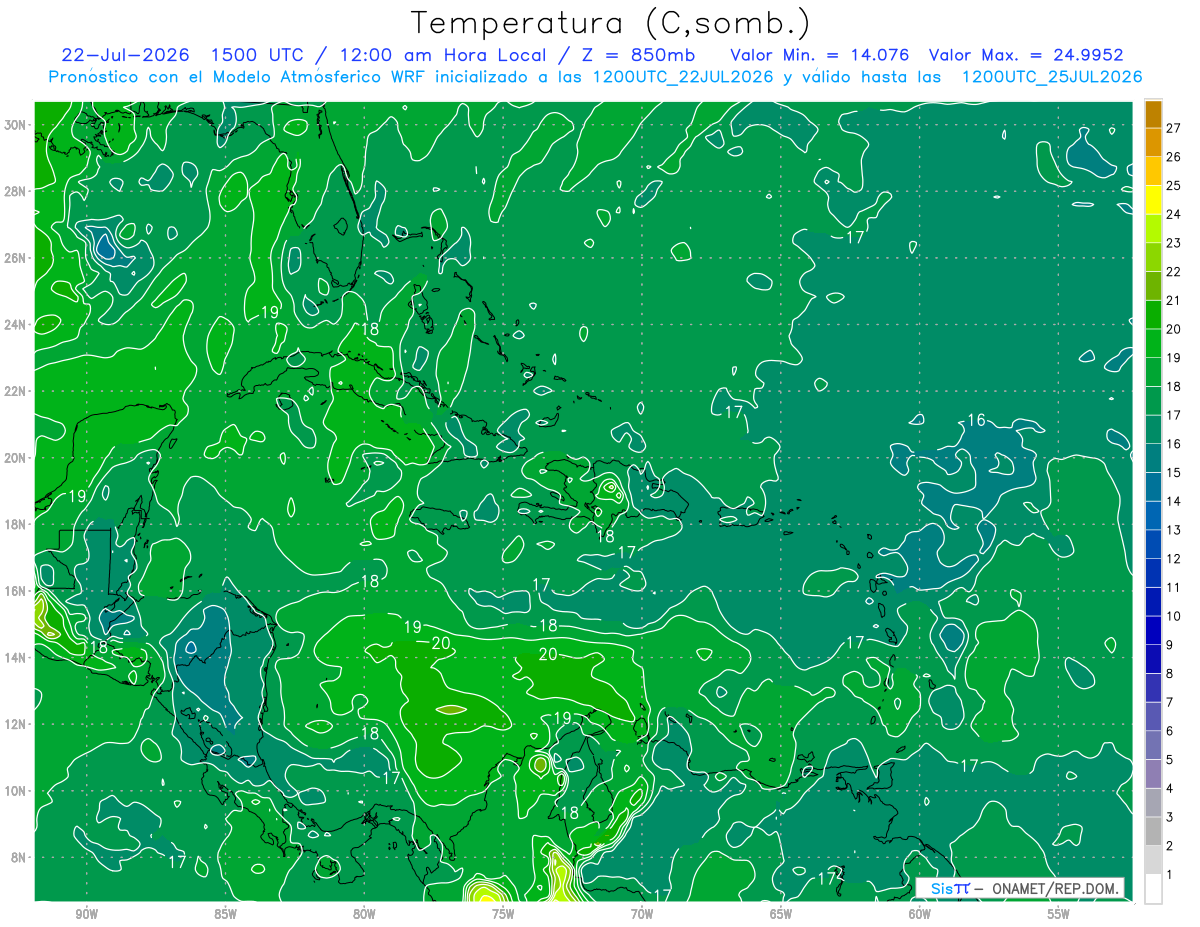Viewport: 1200px width, 927px height.
Task: Click the 85W longitude axis label
Action: pos(226,914)
